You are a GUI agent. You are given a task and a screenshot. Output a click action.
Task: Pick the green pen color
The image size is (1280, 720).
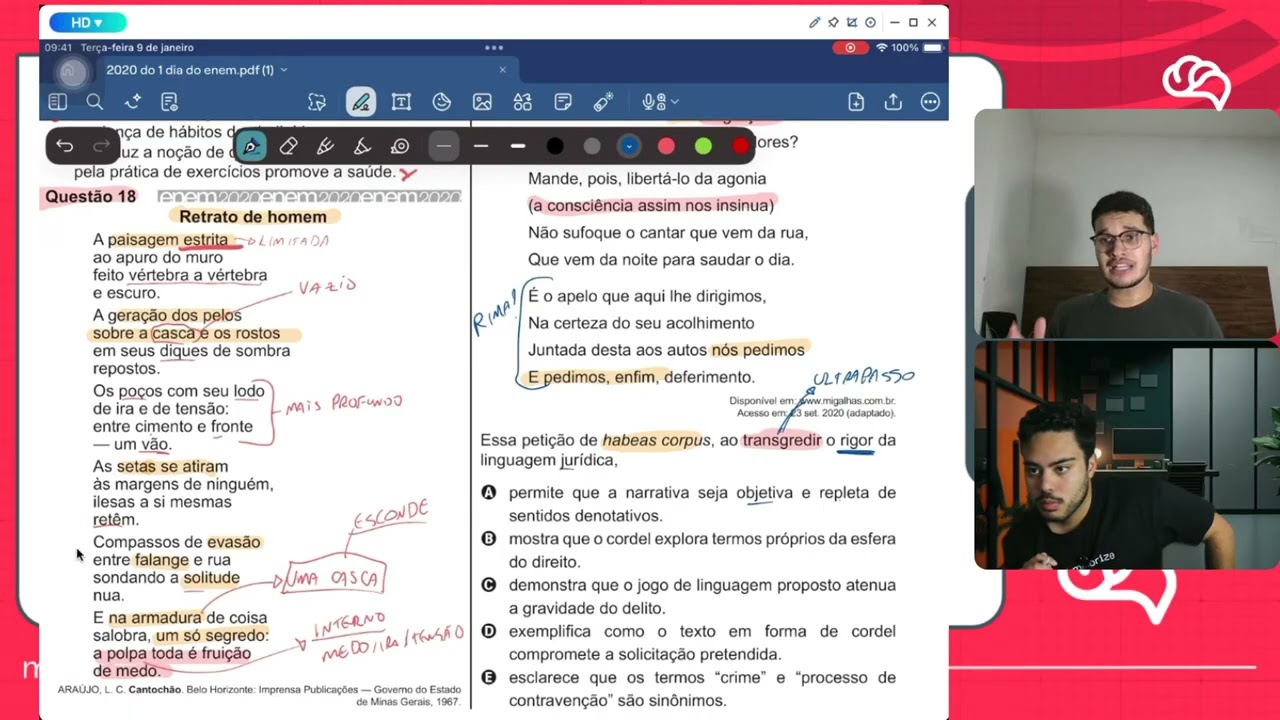point(703,146)
